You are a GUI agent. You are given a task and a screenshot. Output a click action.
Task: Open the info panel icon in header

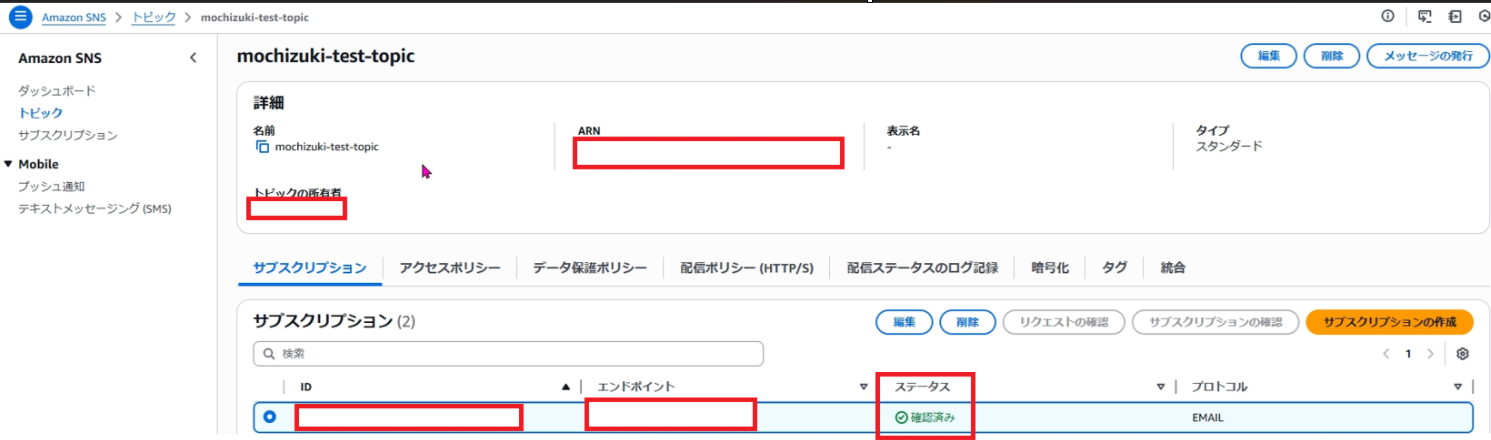point(1388,16)
